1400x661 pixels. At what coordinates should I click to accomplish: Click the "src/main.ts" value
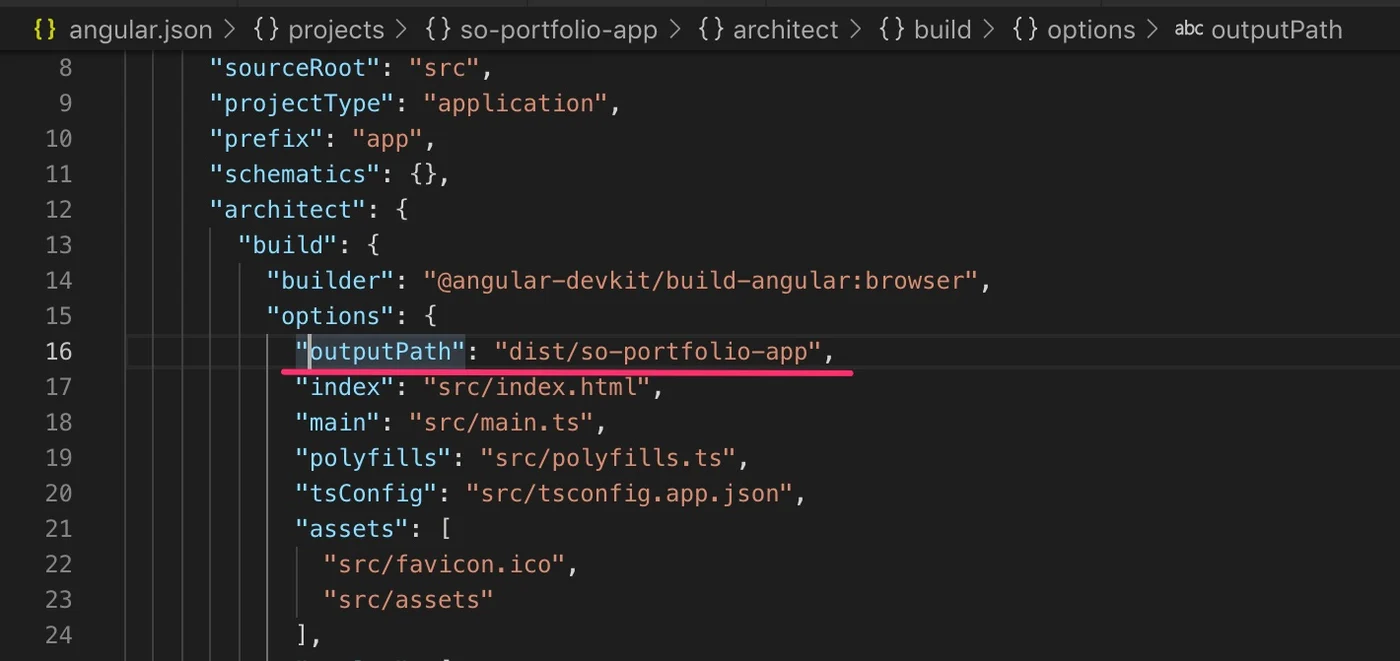click(x=501, y=422)
